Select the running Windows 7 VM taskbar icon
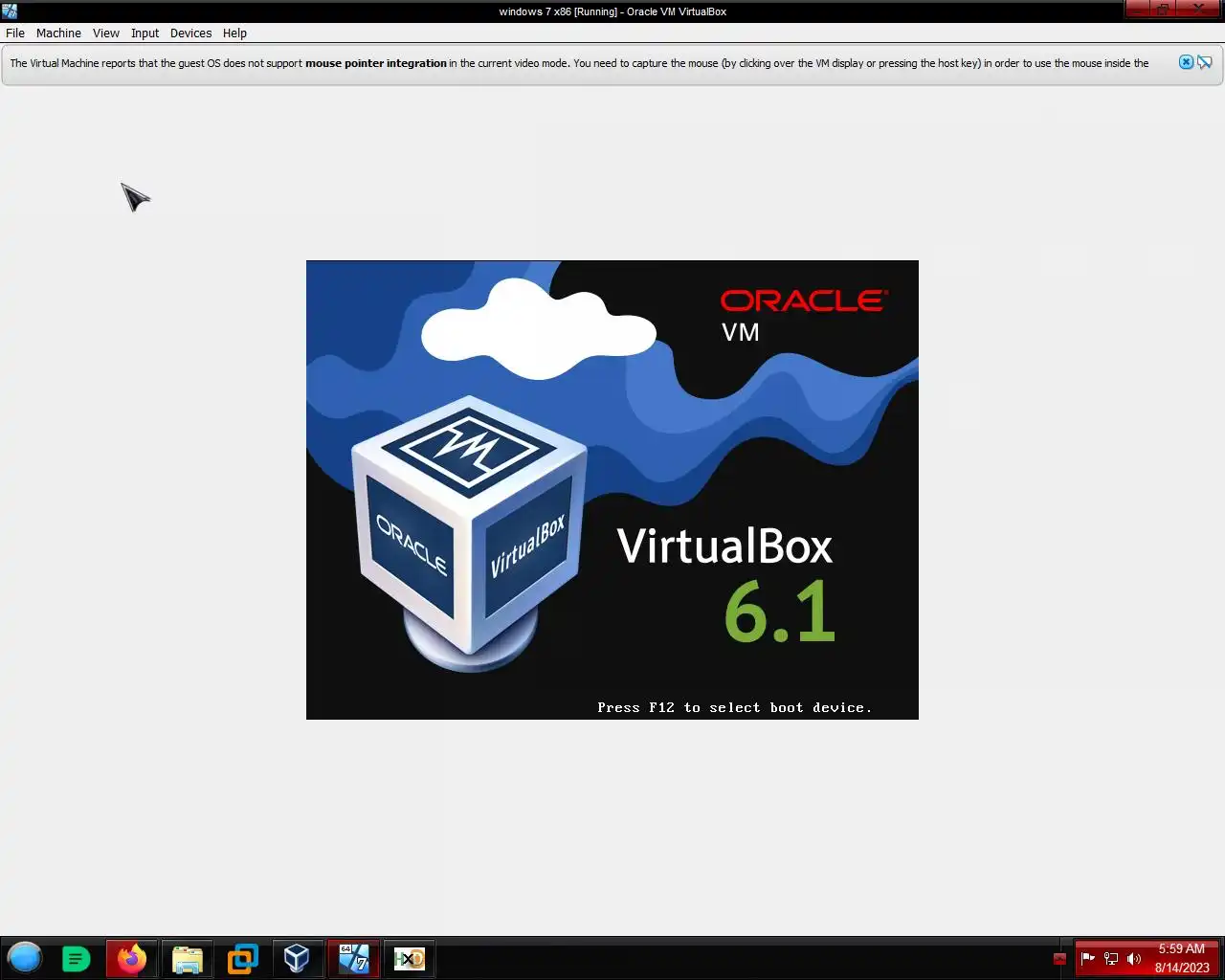 point(353,958)
